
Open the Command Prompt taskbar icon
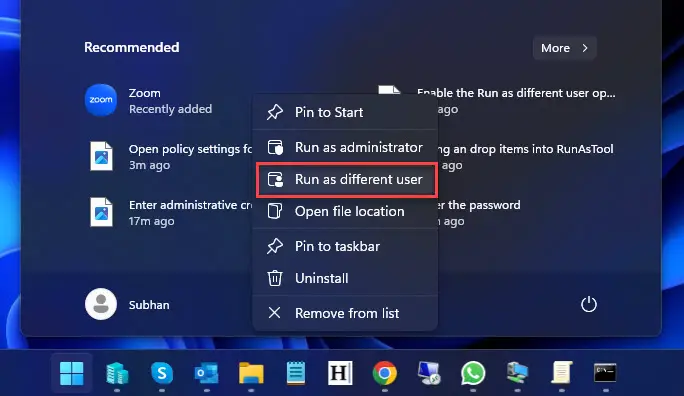pyautogui.click(x=605, y=373)
